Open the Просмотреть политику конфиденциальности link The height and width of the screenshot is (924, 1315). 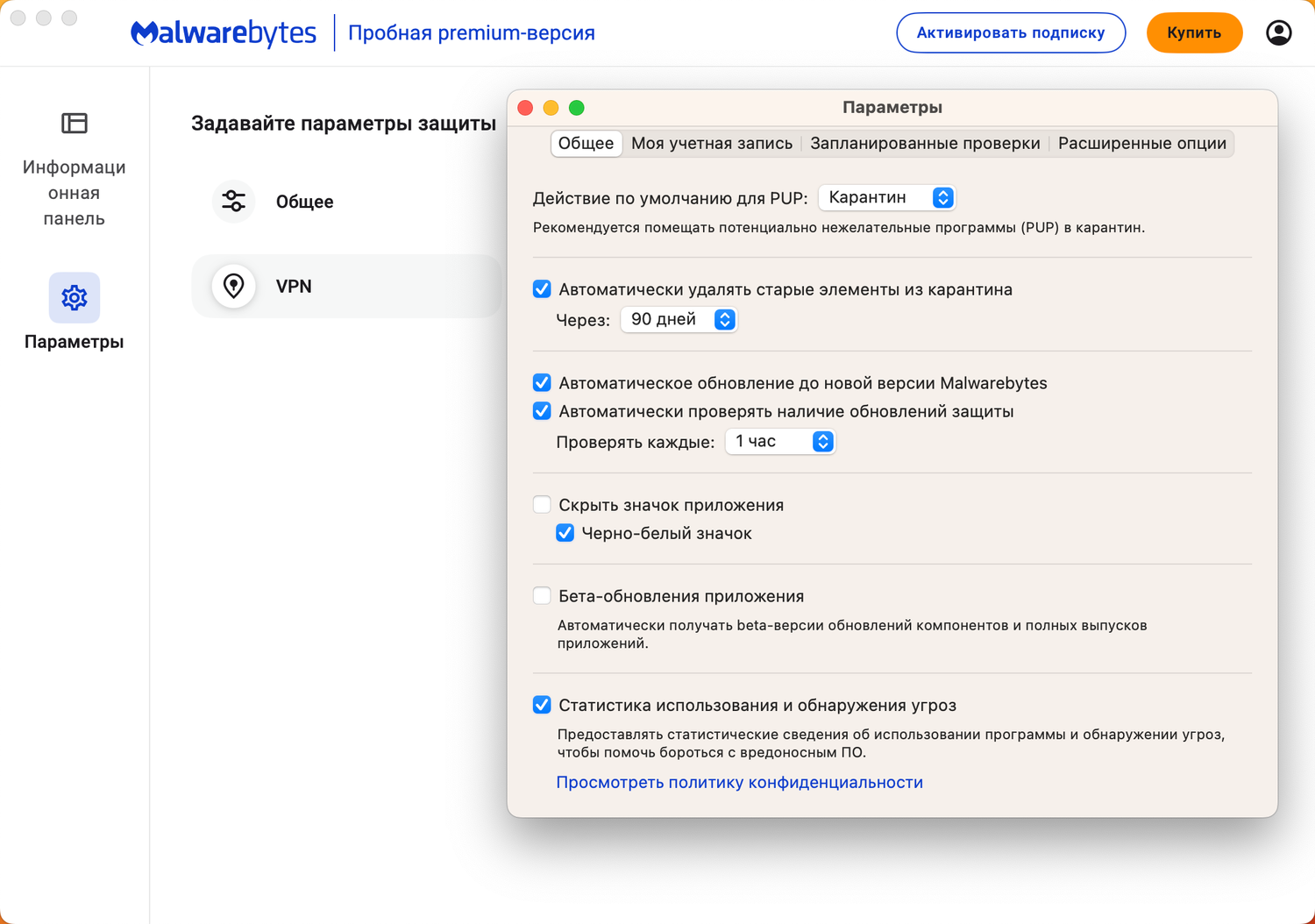[739, 783]
